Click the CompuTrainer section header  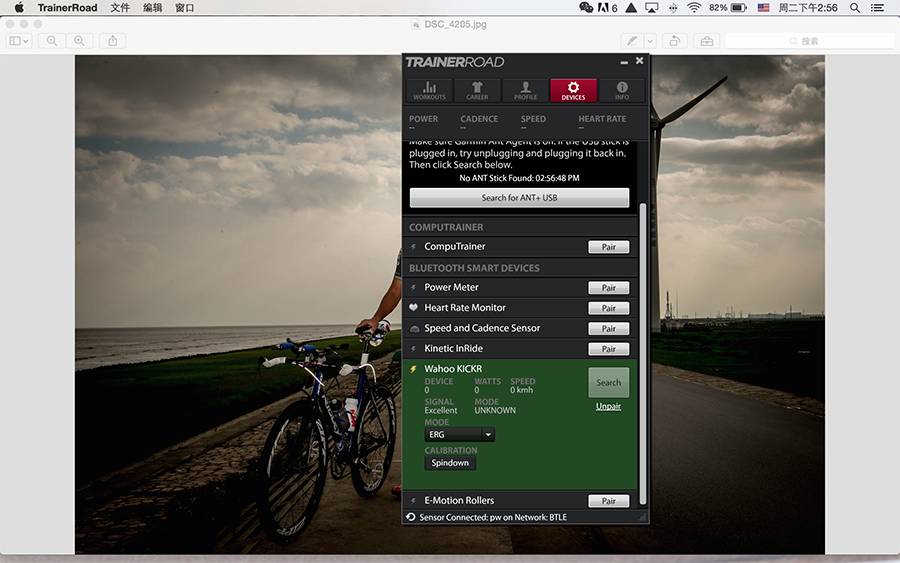tap(446, 227)
